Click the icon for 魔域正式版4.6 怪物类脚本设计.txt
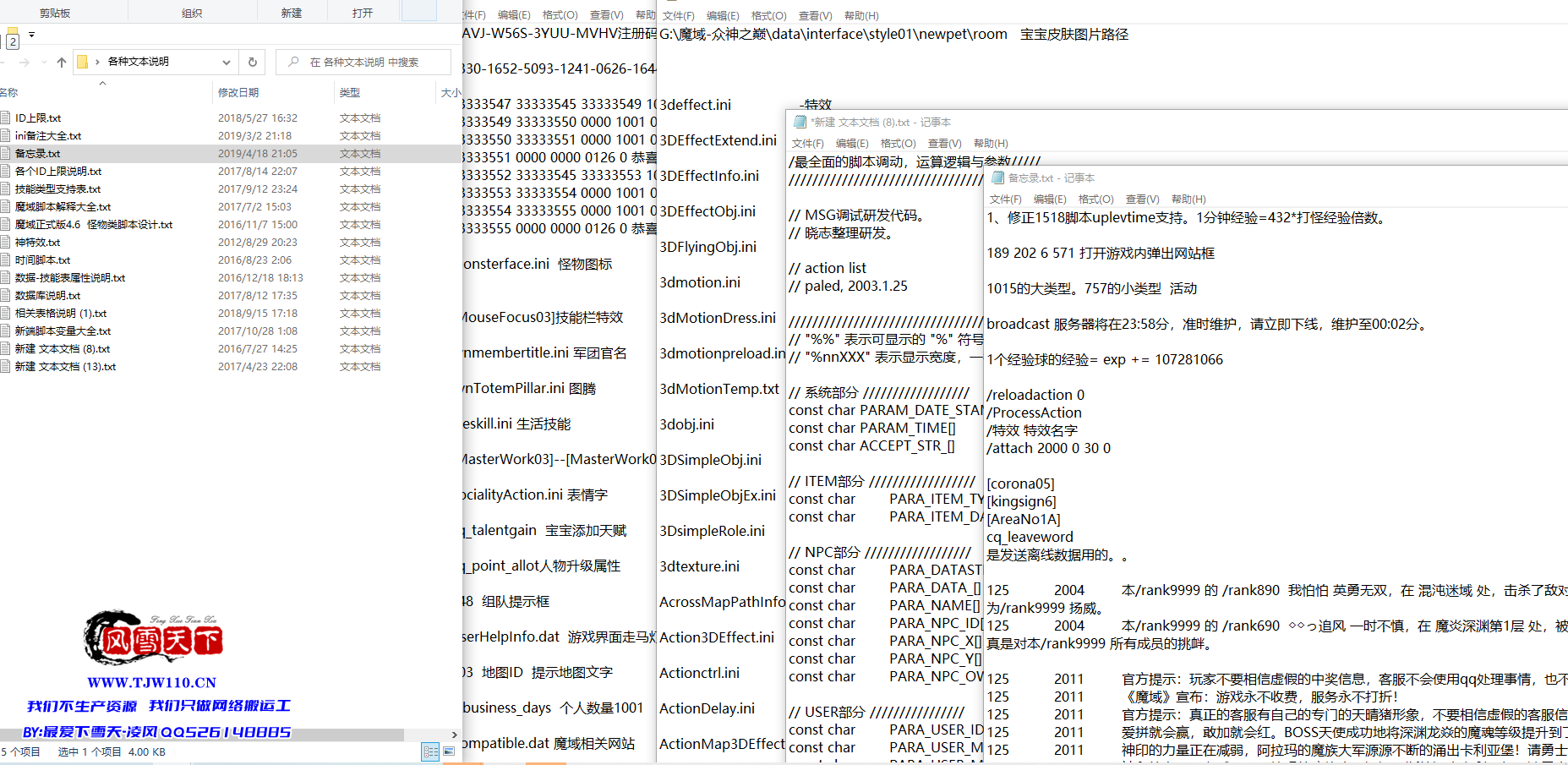Viewport: 1568px width, 765px height. click(x=6, y=225)
